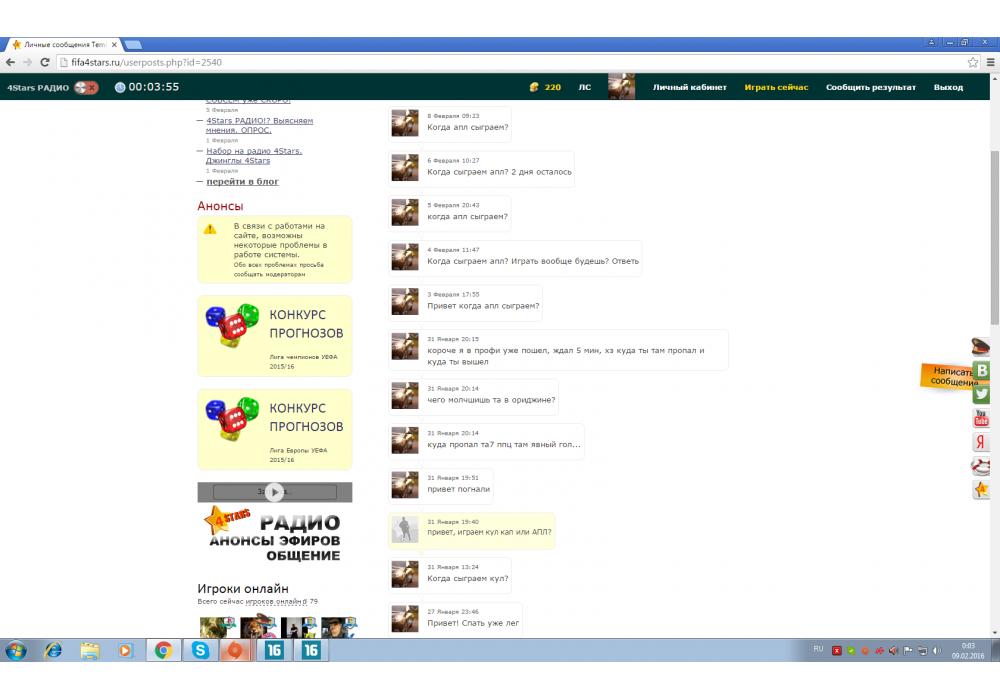Follow the перейти в блог link
The height and width of the screenshot is (700, 1000).
click(x=242, y=181)
